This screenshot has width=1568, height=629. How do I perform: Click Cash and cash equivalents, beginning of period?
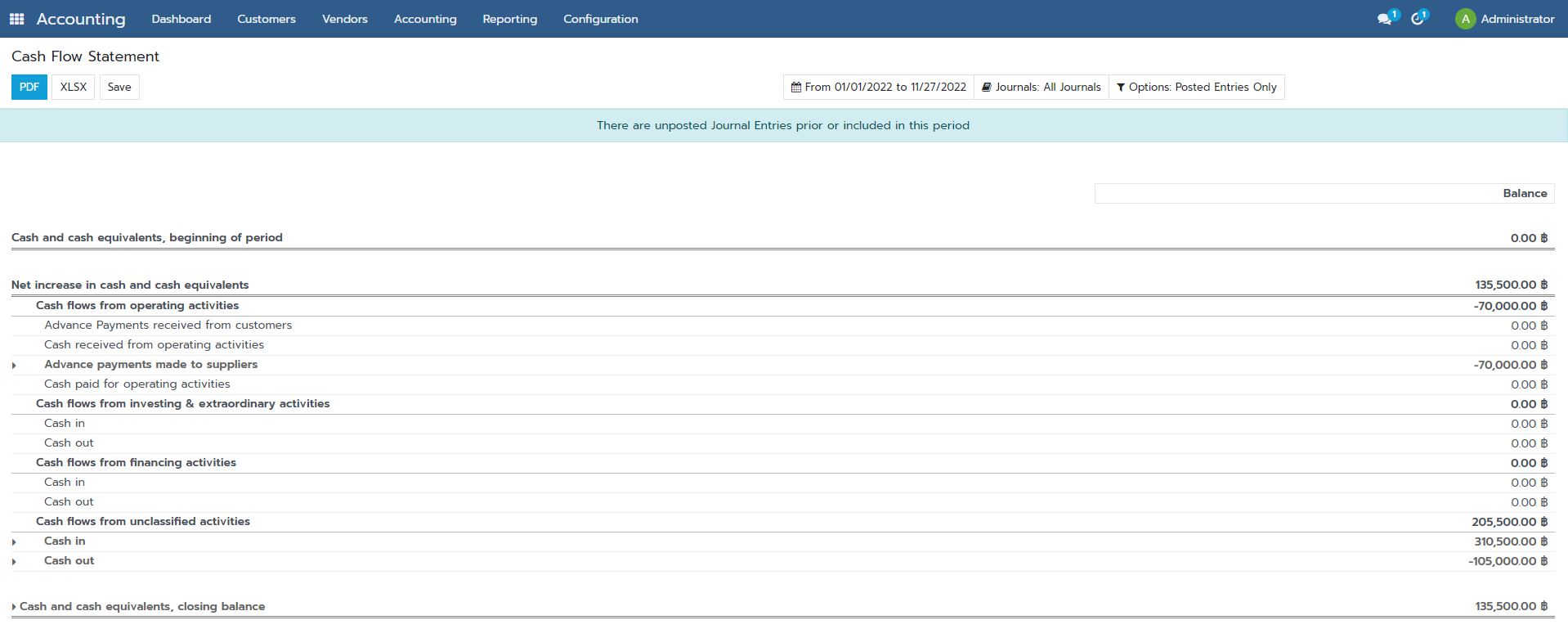pyautogui.click(x=147, y=237)
